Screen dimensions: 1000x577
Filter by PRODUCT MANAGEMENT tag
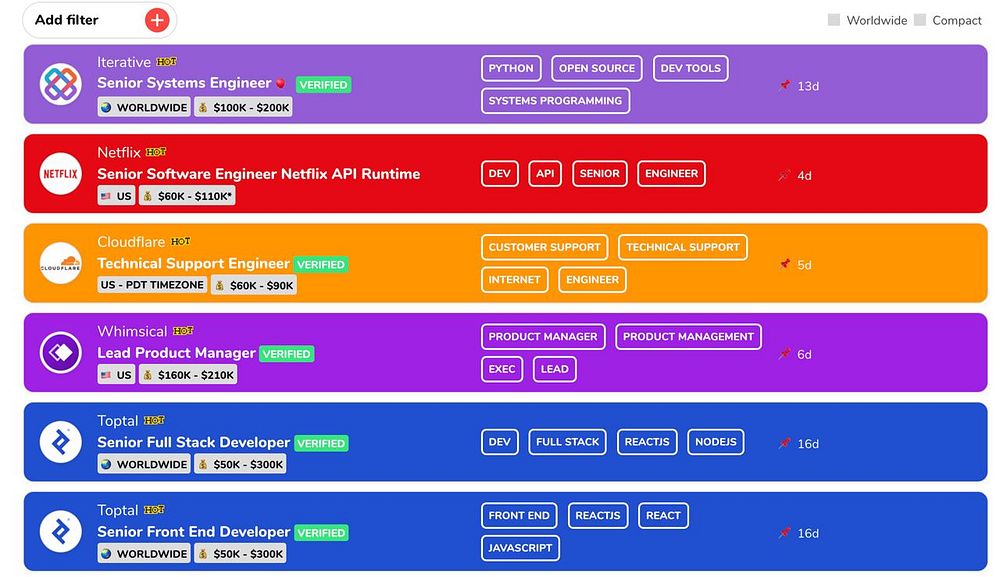688,337
